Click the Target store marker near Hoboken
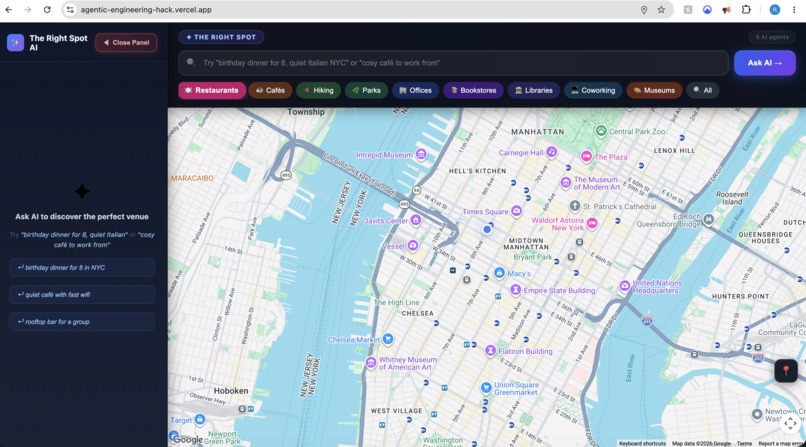Screen dimensions: 806x447 [x=200, y=419]
